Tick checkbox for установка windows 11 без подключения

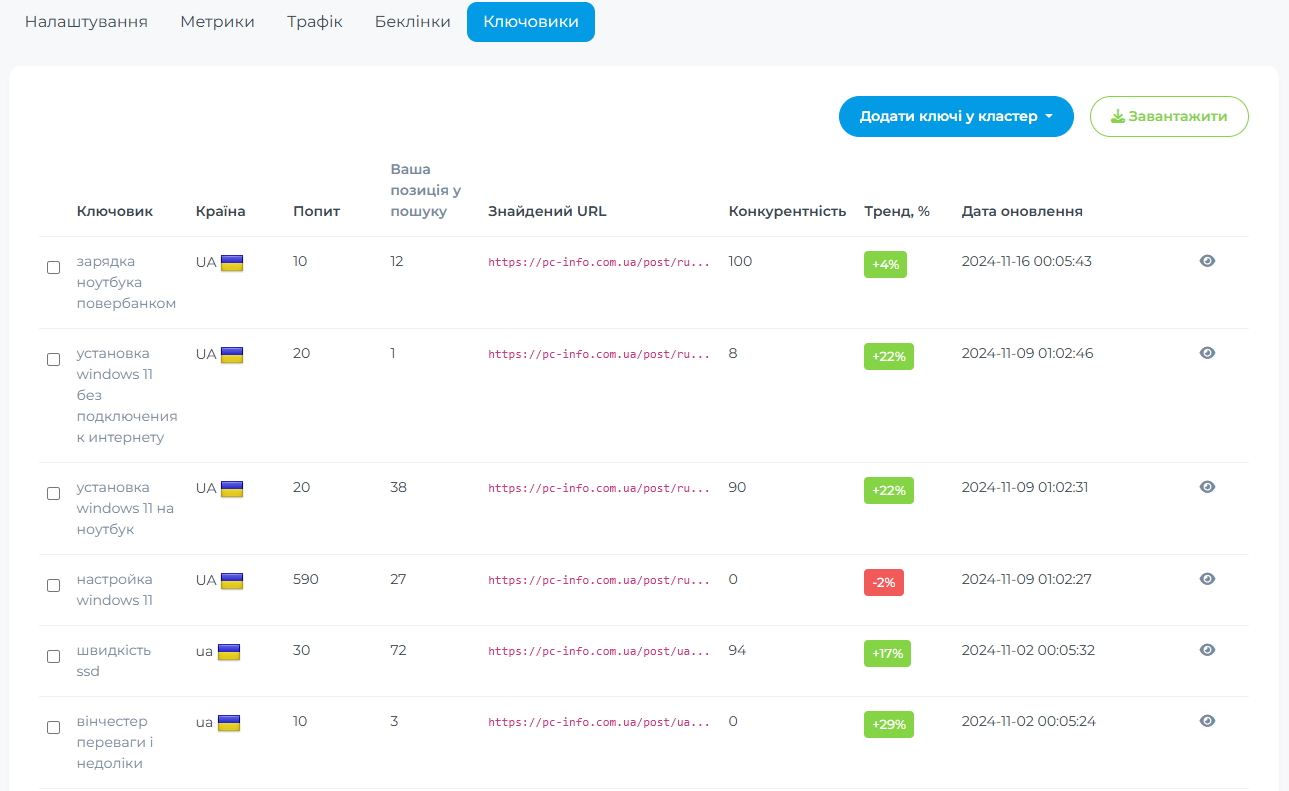tap(54, 359)
